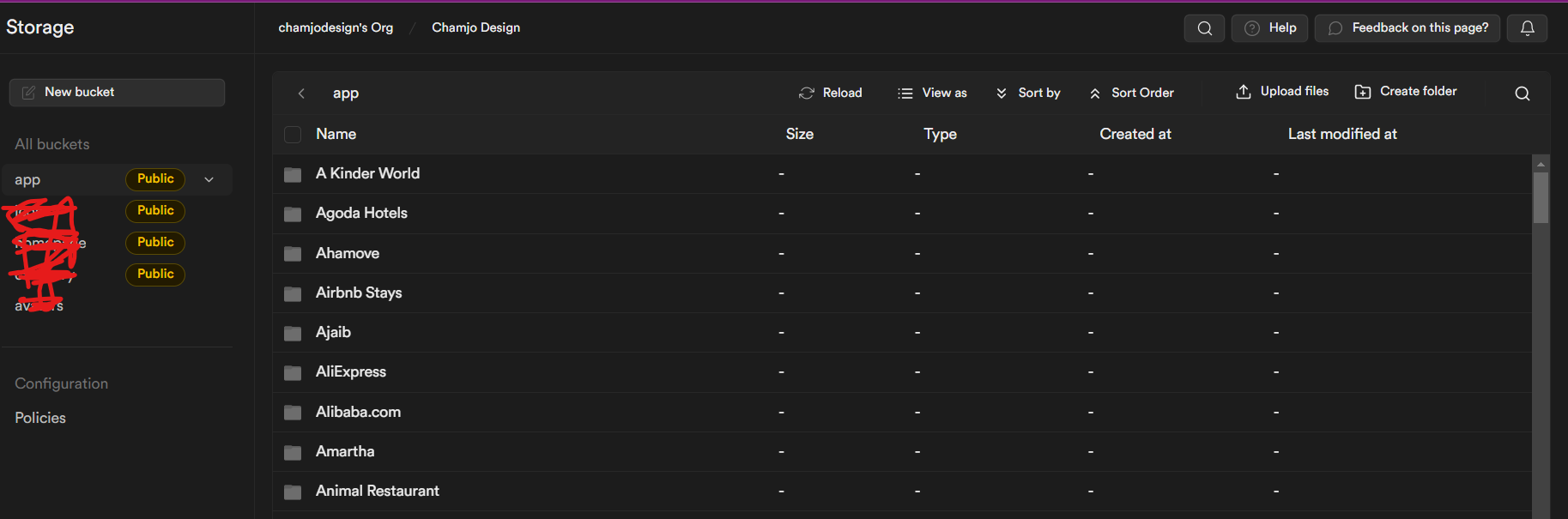Open the View as dropdown
This screenshot has width=1568, height=519.
932,93
